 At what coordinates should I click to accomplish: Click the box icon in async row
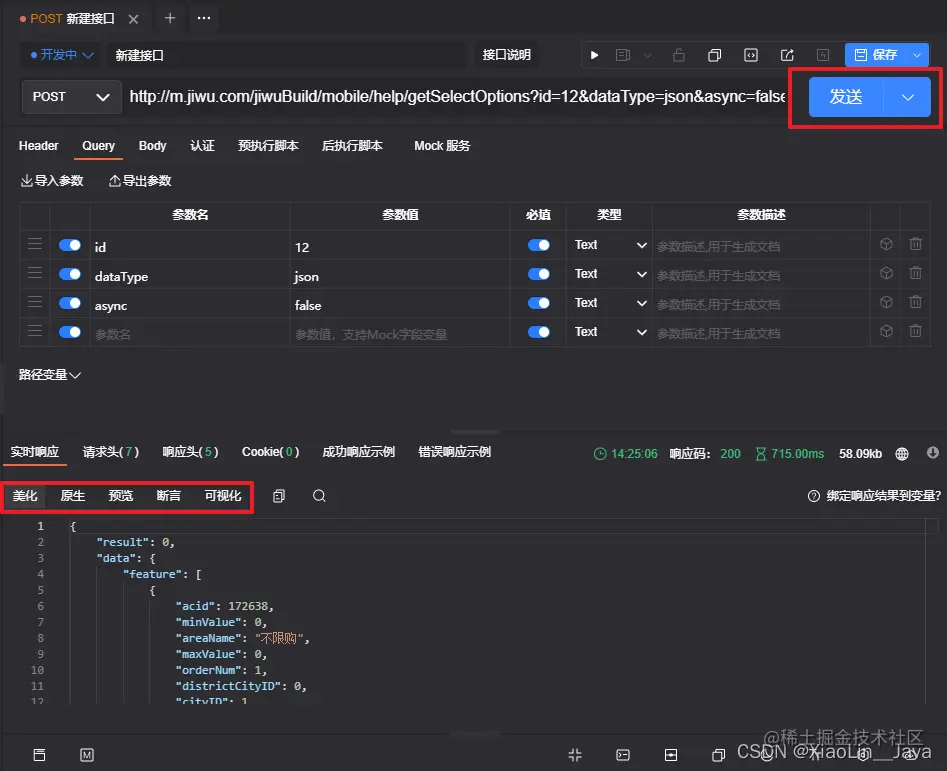click(886, 302)
